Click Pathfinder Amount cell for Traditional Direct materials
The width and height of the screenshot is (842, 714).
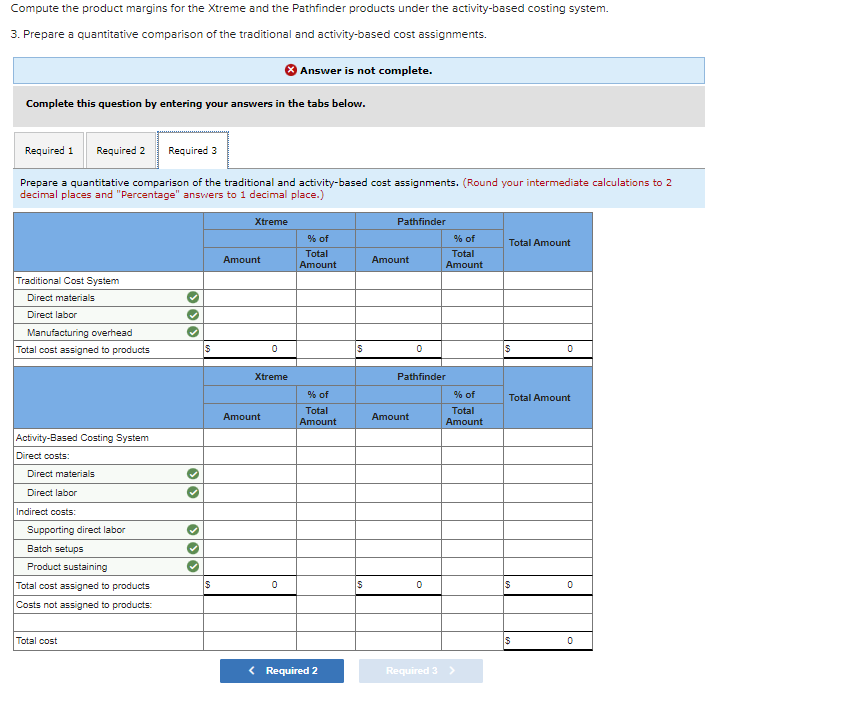pyautogui.click(x=398, y=297)
